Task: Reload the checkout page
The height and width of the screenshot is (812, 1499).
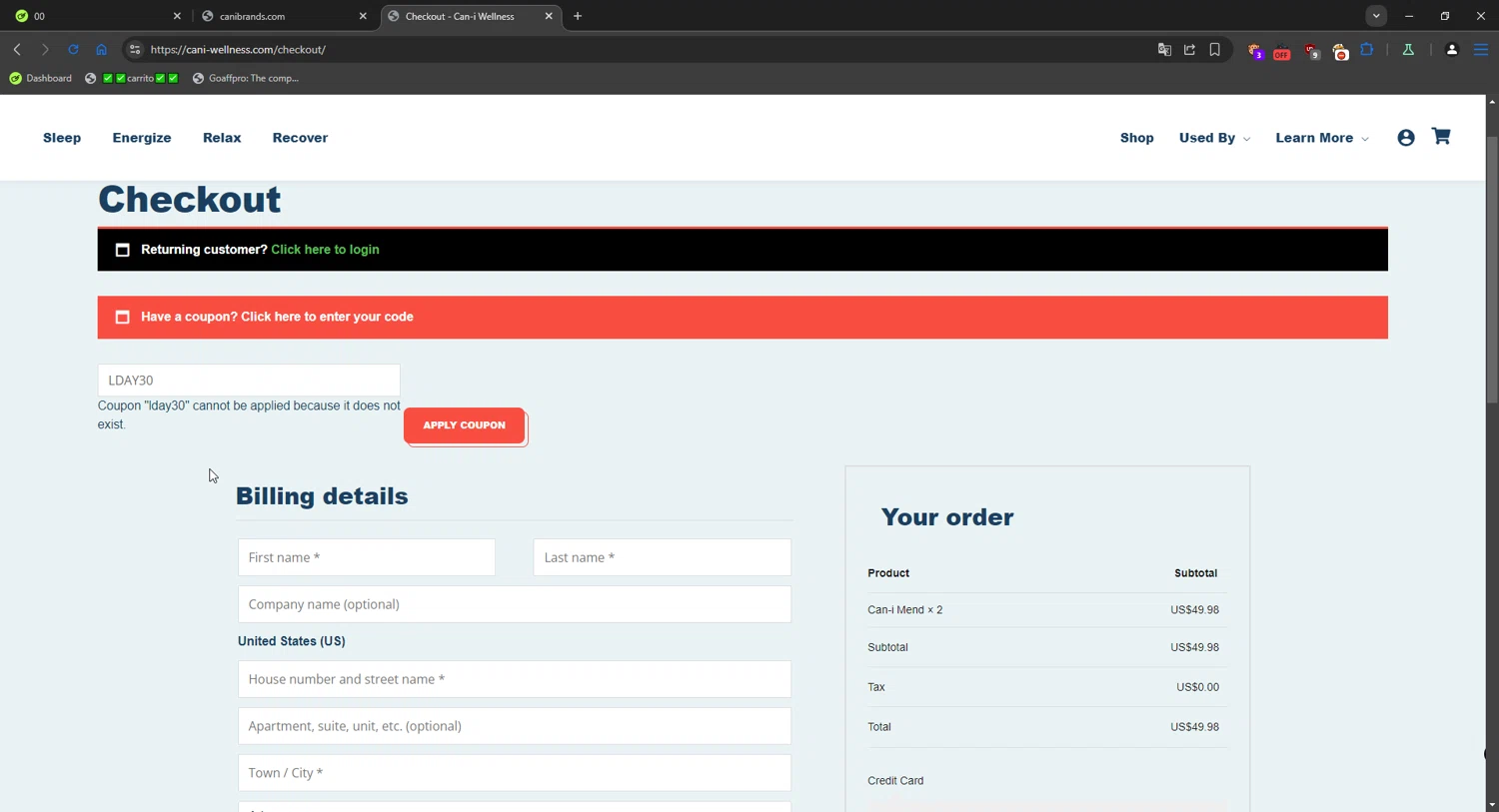Action: click(x=73, y=49)
